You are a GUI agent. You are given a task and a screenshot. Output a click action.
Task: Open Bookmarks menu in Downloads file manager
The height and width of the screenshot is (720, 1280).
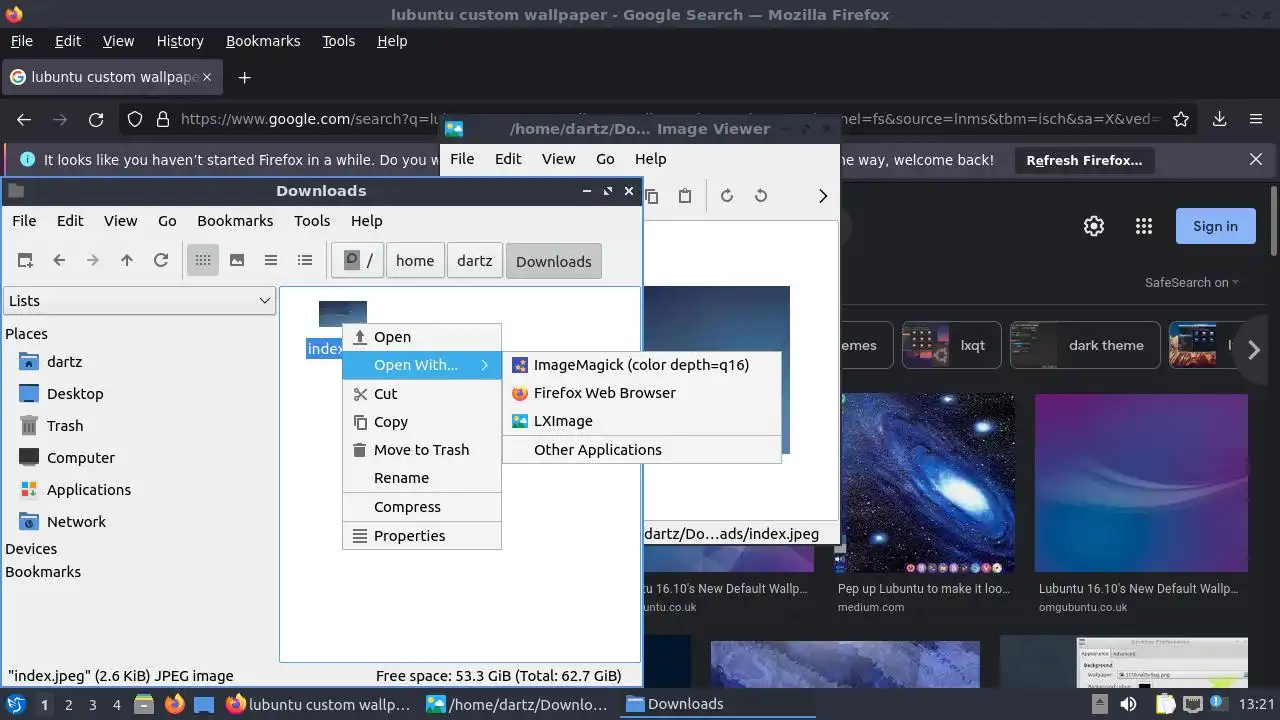[235, 221]
